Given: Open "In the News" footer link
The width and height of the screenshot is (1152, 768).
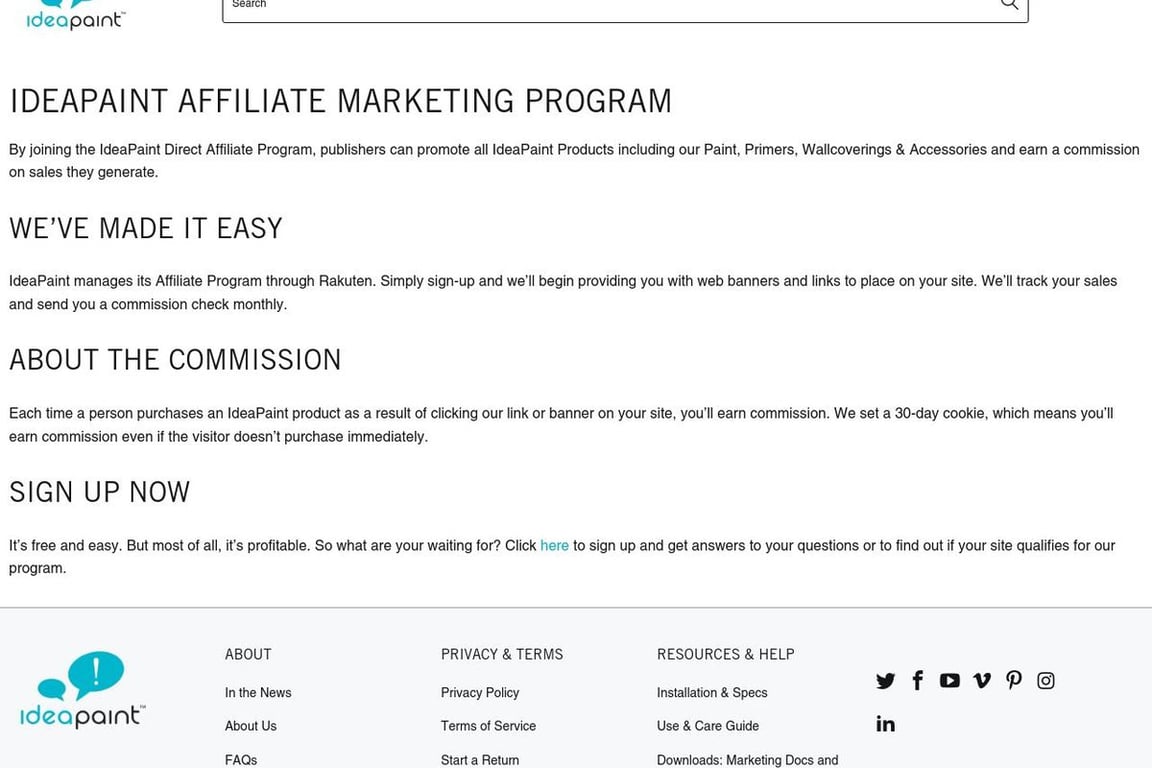Looking at the screenshot, I should [258, 693].
